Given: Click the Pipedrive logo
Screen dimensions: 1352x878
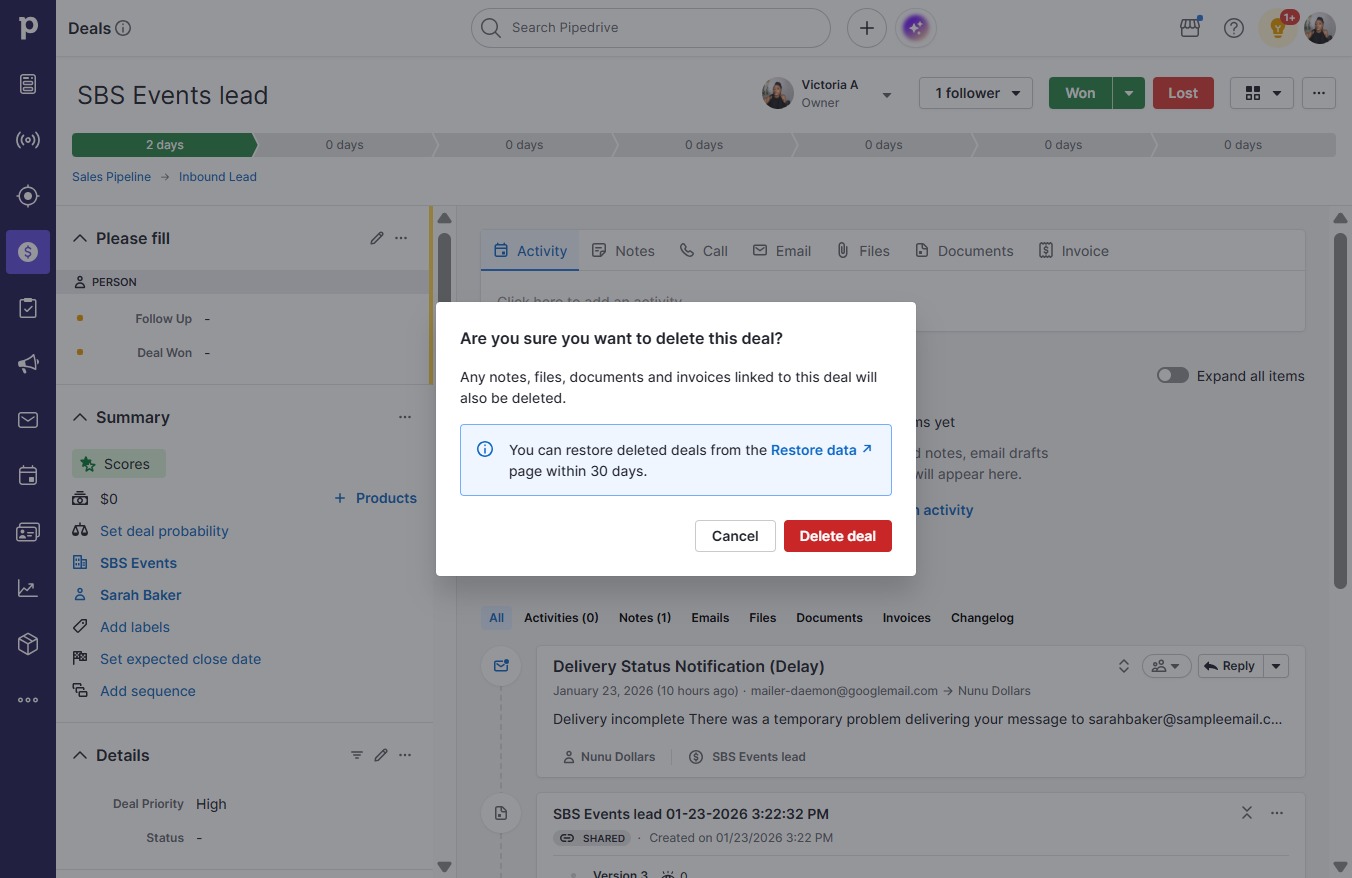Looking at the screenshot, I should pos(28,28).
